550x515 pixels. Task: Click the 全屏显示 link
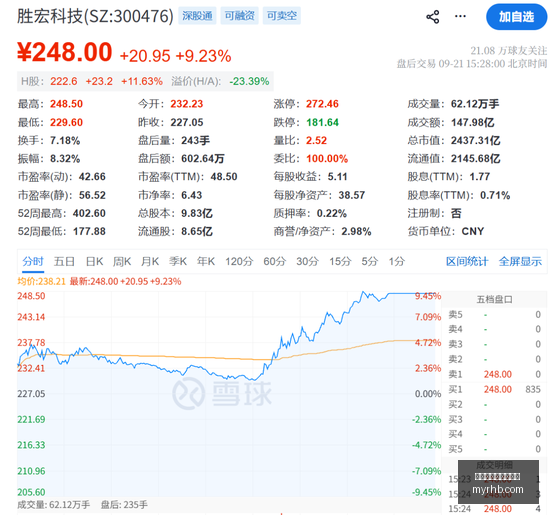coord(520,261)
